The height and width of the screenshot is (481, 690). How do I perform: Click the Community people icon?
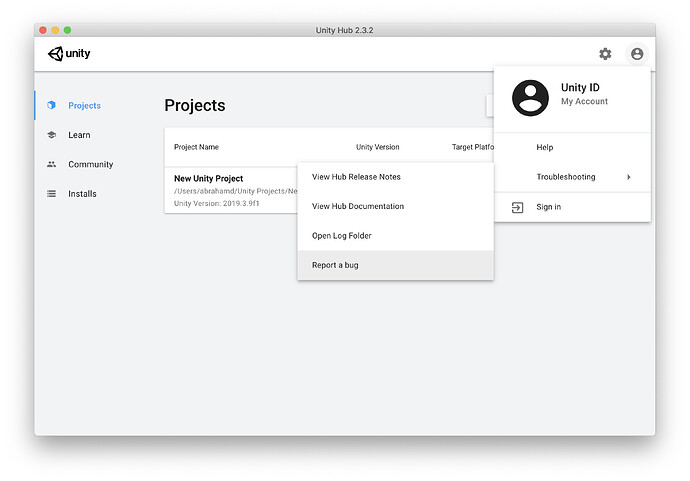pyautogui.click(x=51, y=164)
